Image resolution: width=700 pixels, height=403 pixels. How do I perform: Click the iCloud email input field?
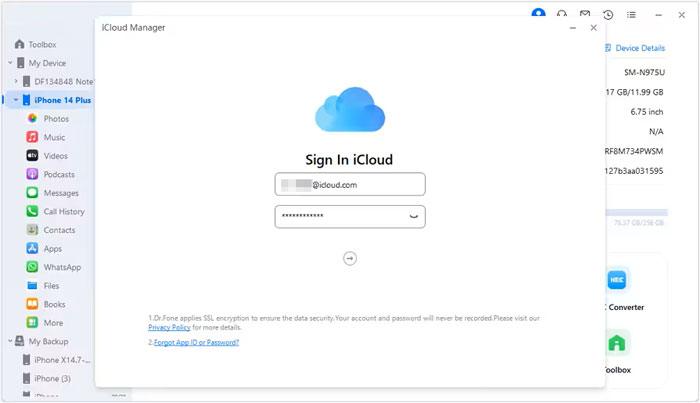(350, 184)
